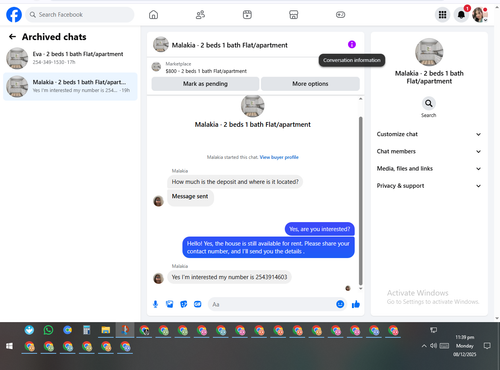Expand Chat members section
500x370 pixels.
[x=429, y=151]
